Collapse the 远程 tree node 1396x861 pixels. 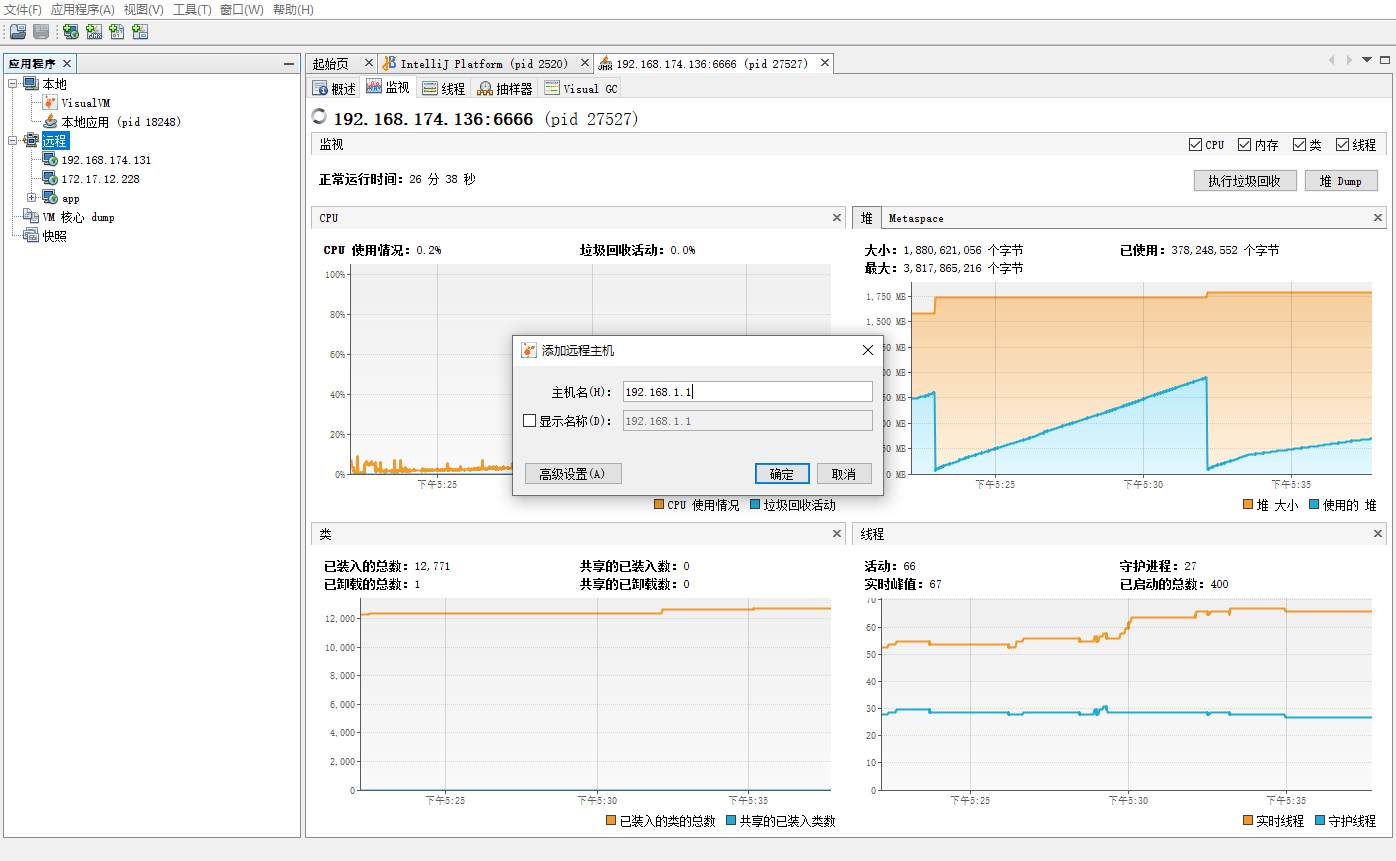pos(13,141)
